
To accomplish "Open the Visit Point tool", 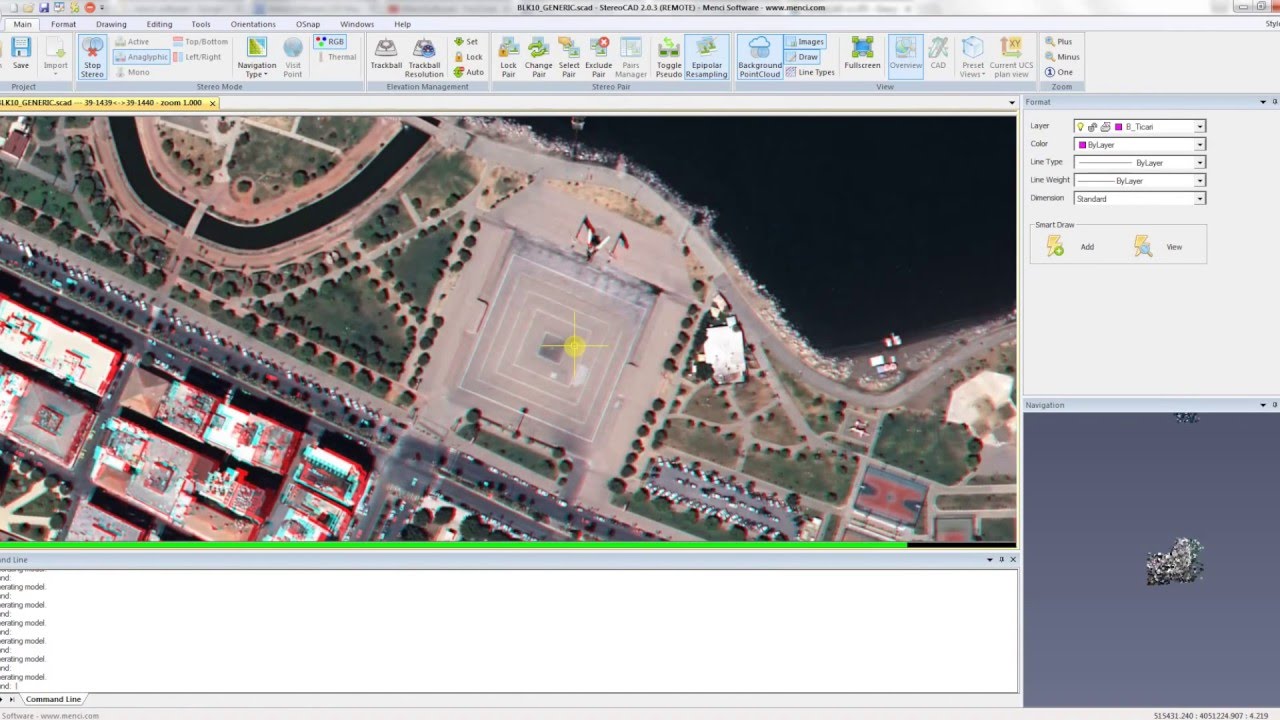I will tap(292, 57).
